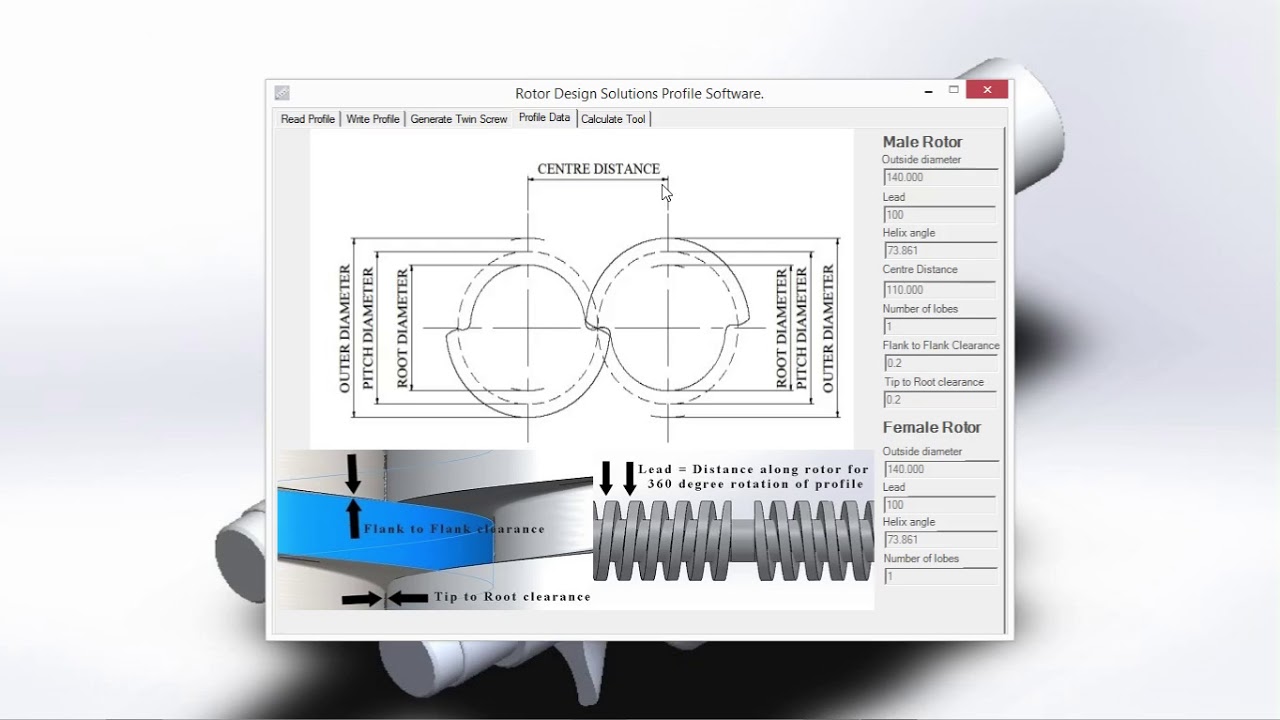Viewport: 1280px width, 720px height.
Task: Click the Female Rotor Lead field
Action: (x=940, y=504)
